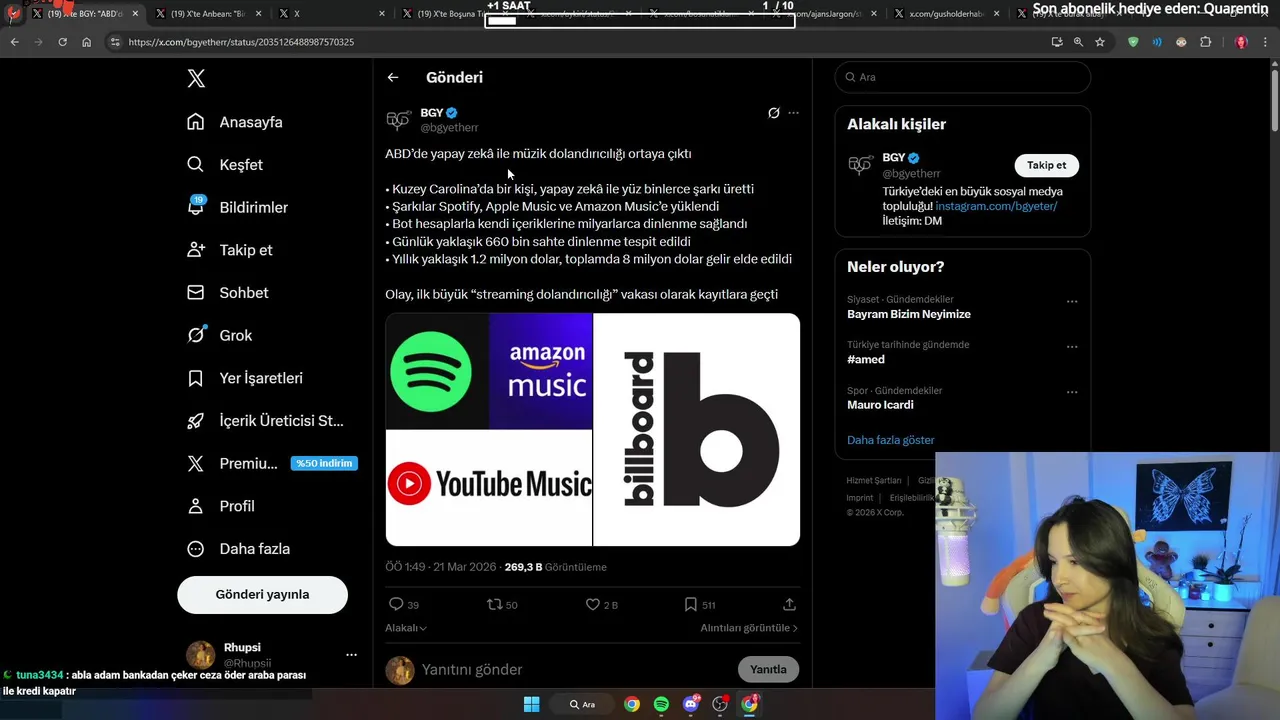Image resolution: width=1280 pixels, height=720 pixels.
Task: Bookmark this page with star icon
Action: point(1100,42)
